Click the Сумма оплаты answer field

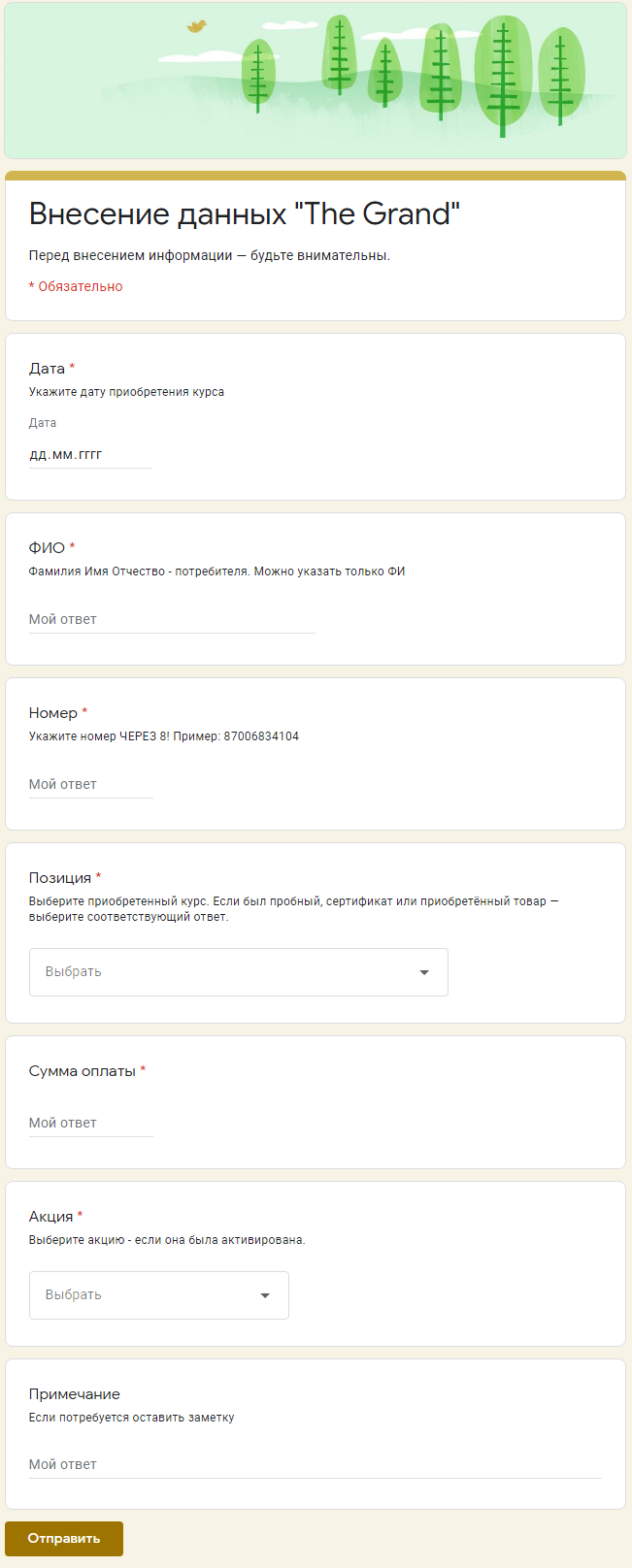pyautogui.click(x=91, y=1123)
